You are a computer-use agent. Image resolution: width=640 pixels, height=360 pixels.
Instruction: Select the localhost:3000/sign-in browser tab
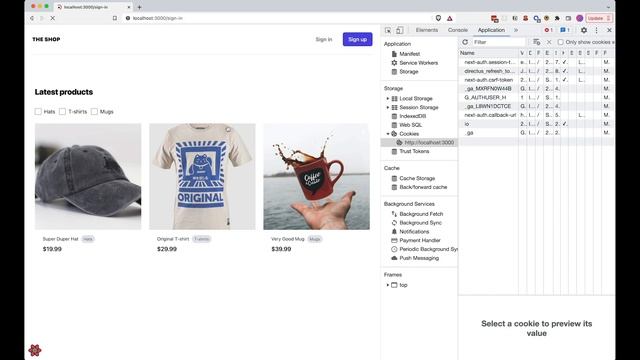[93, 7]
